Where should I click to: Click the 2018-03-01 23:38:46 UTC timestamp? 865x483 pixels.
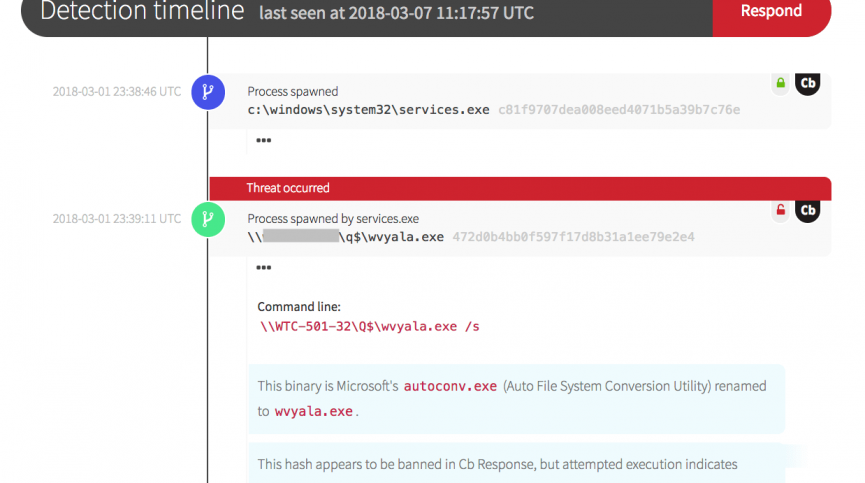(117, 92)
